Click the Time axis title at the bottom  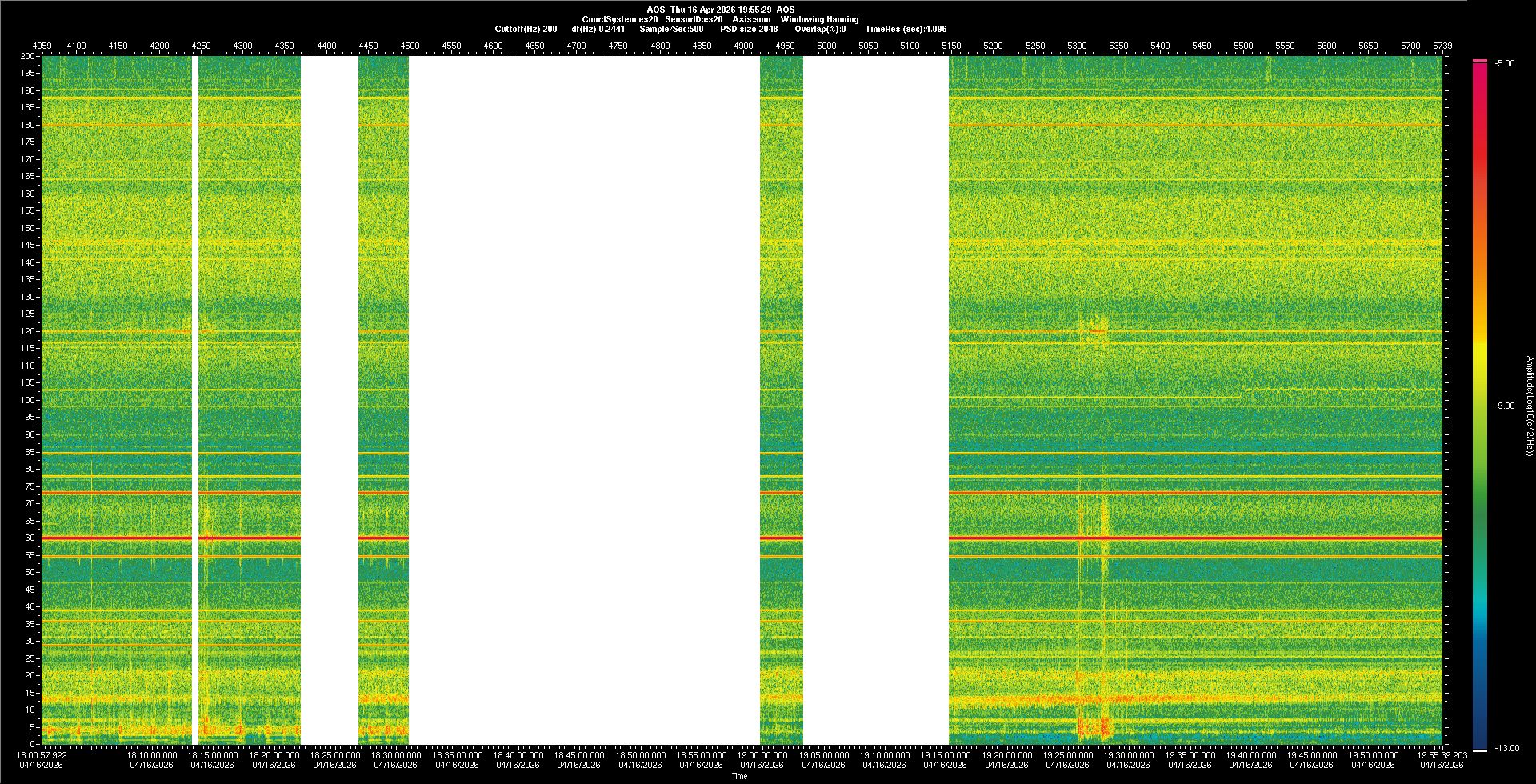point(739,776)
